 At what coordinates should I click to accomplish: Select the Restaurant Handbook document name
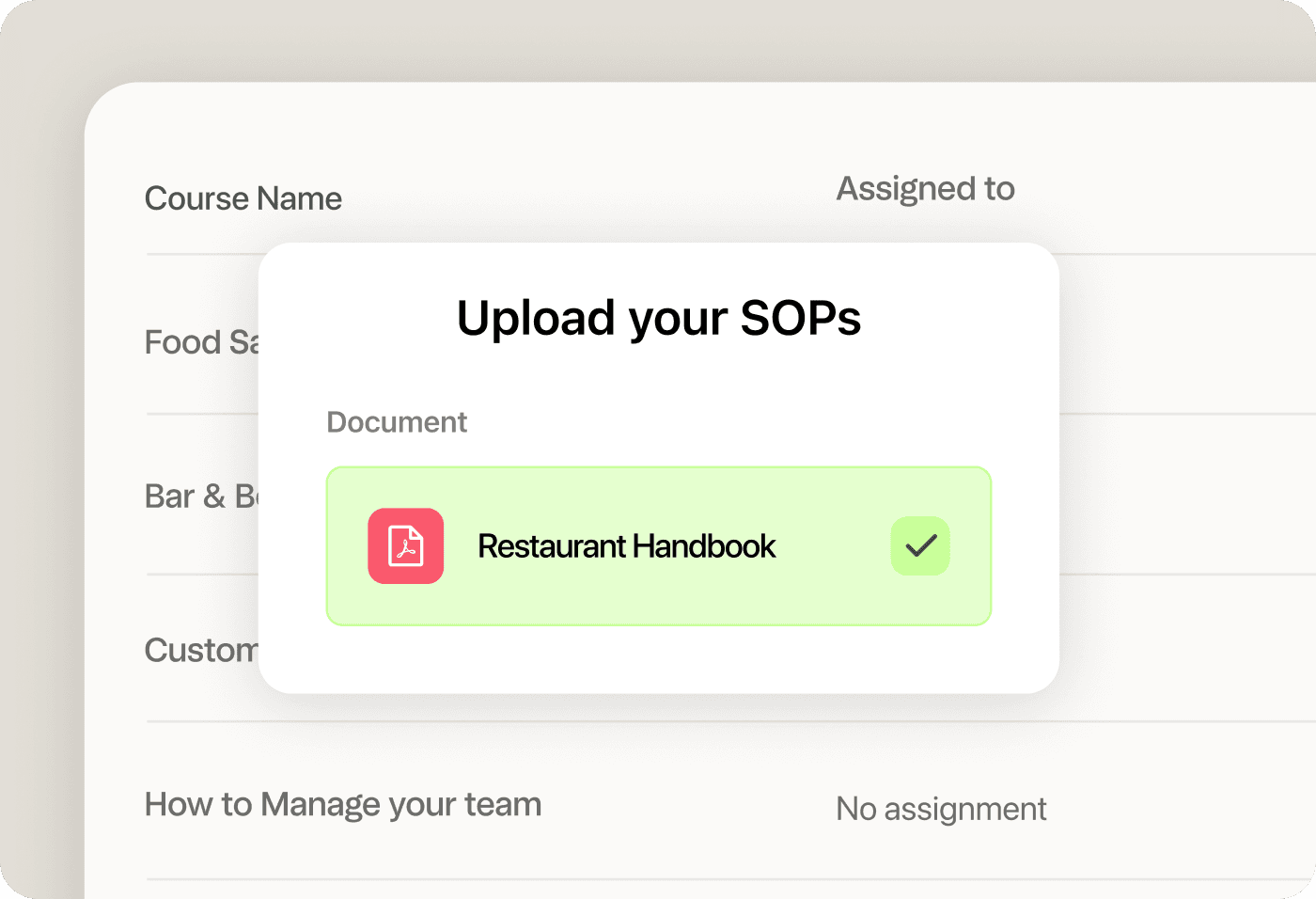tap(626, 546)
